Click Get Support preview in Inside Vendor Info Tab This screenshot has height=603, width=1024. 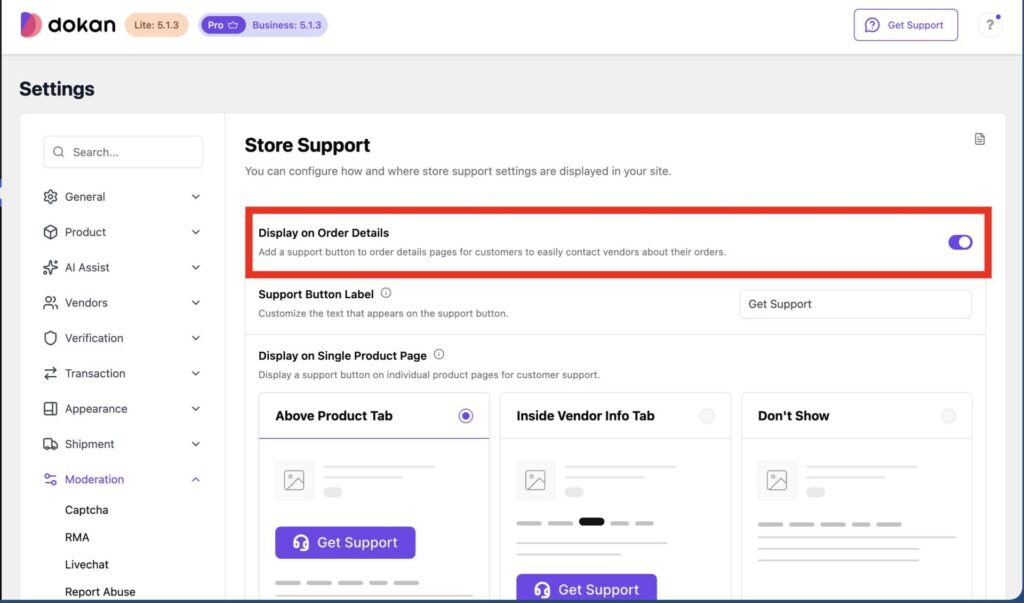[586, 589]
